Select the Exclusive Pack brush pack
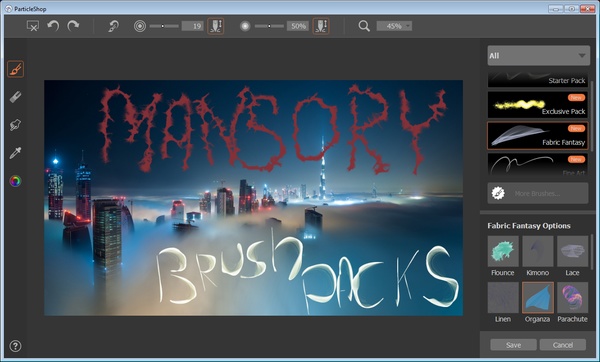600x362 pixels. 537,104
